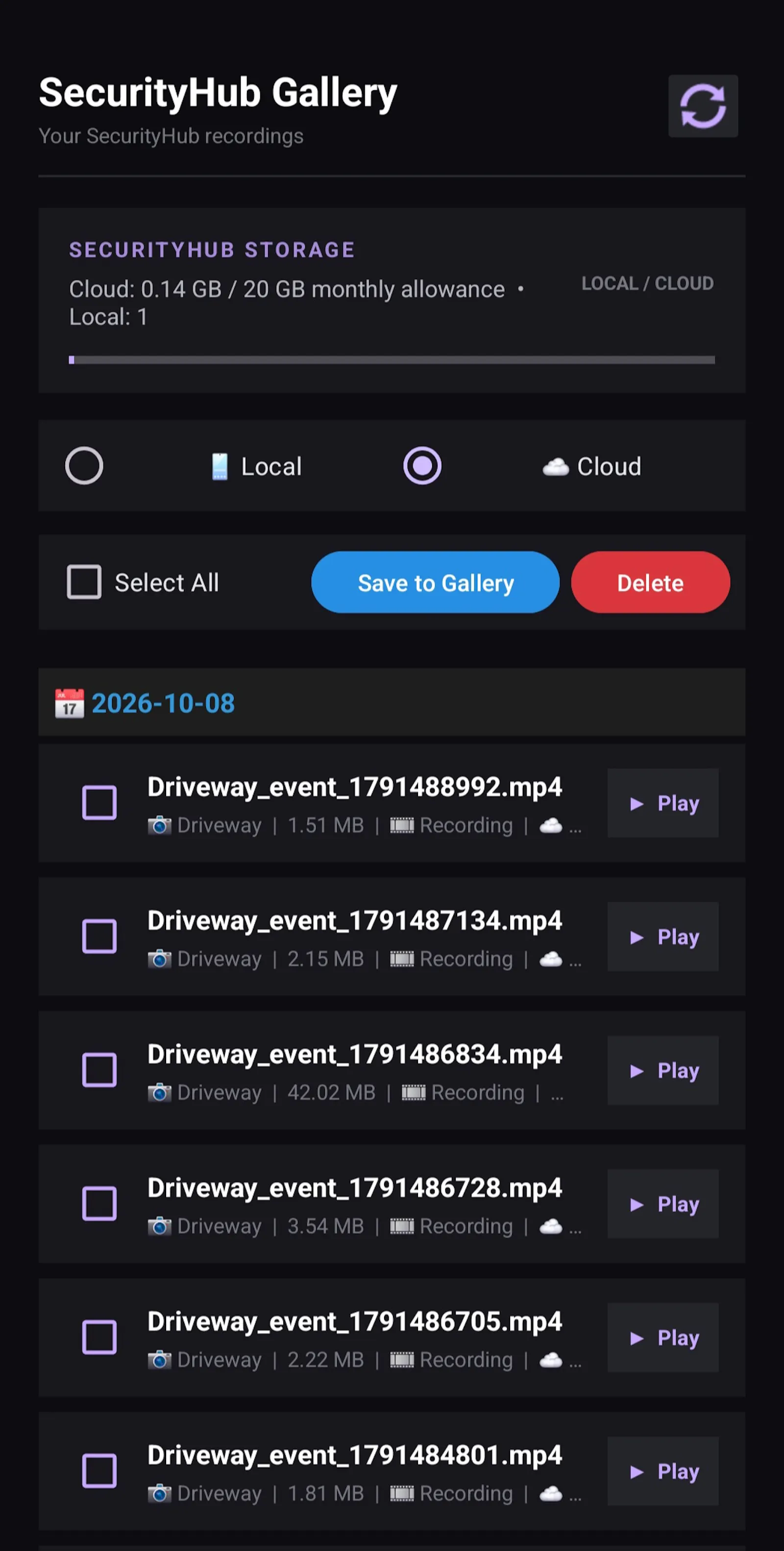Click the 2.22 MB size text
The height and width of the screenshot is (1551, 784).
click(x=325, y=1360)
